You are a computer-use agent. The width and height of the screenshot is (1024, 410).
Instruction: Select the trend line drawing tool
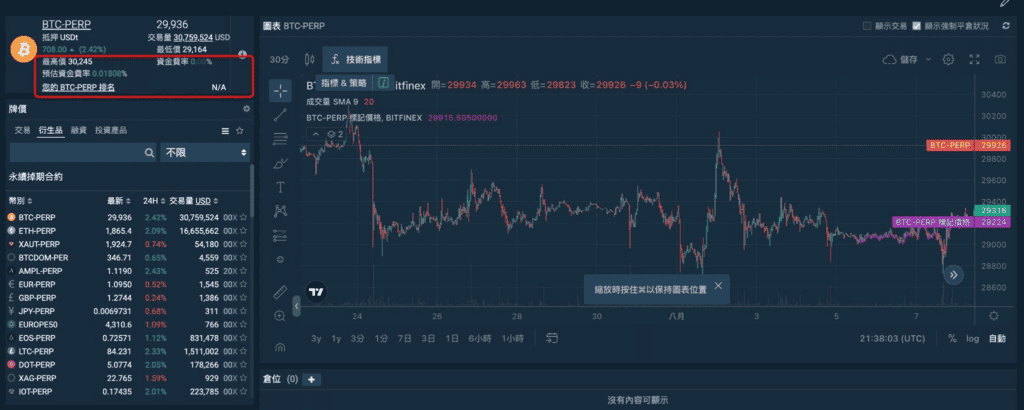280,115
